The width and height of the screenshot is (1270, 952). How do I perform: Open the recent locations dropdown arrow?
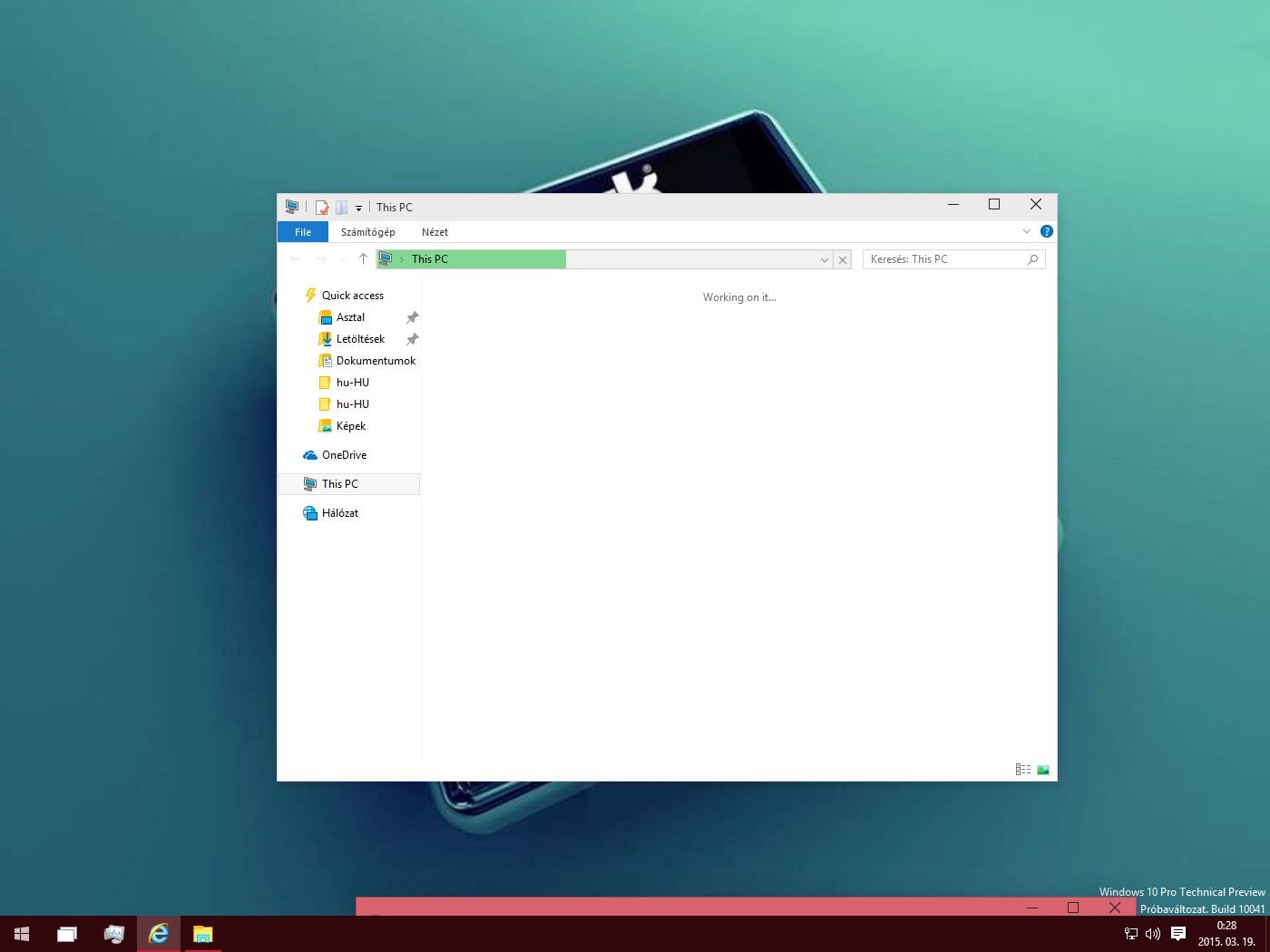(x=343, y=259)
